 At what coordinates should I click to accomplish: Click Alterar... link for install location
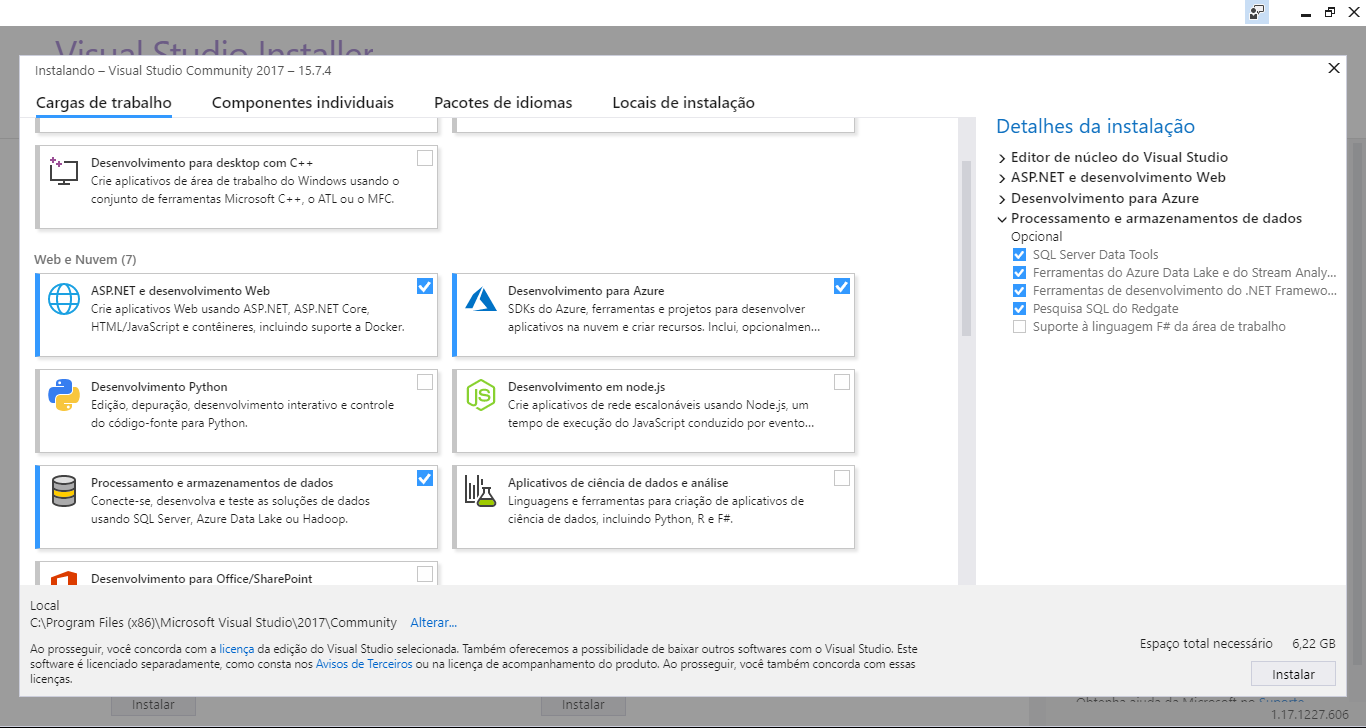[x=434, y=623]
